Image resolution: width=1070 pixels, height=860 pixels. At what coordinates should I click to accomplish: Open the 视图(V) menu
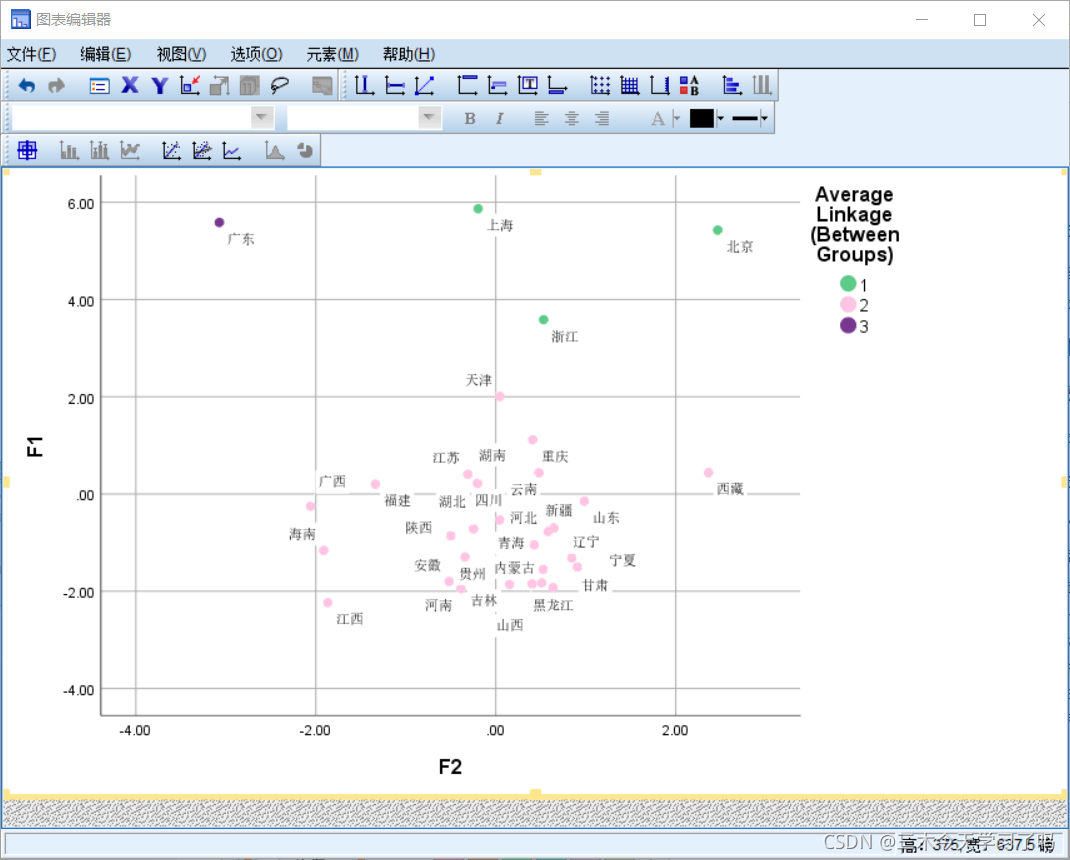[181, 54]
